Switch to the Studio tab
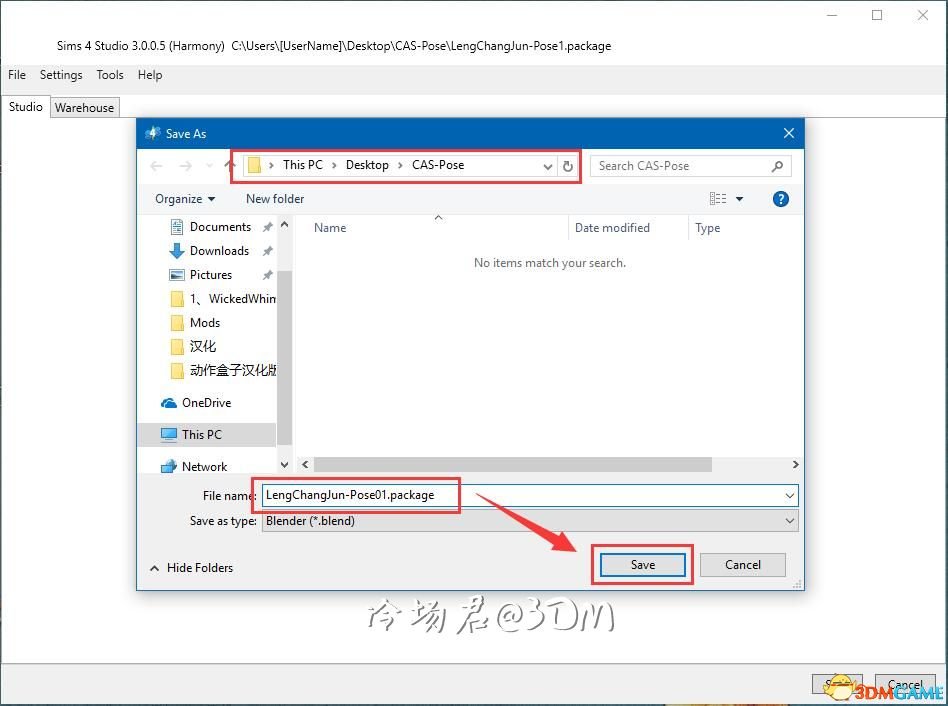 [x=25, y=107]
